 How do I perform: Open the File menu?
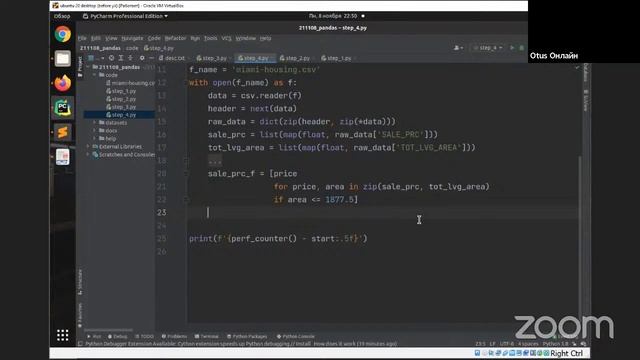tap(82, 38)
